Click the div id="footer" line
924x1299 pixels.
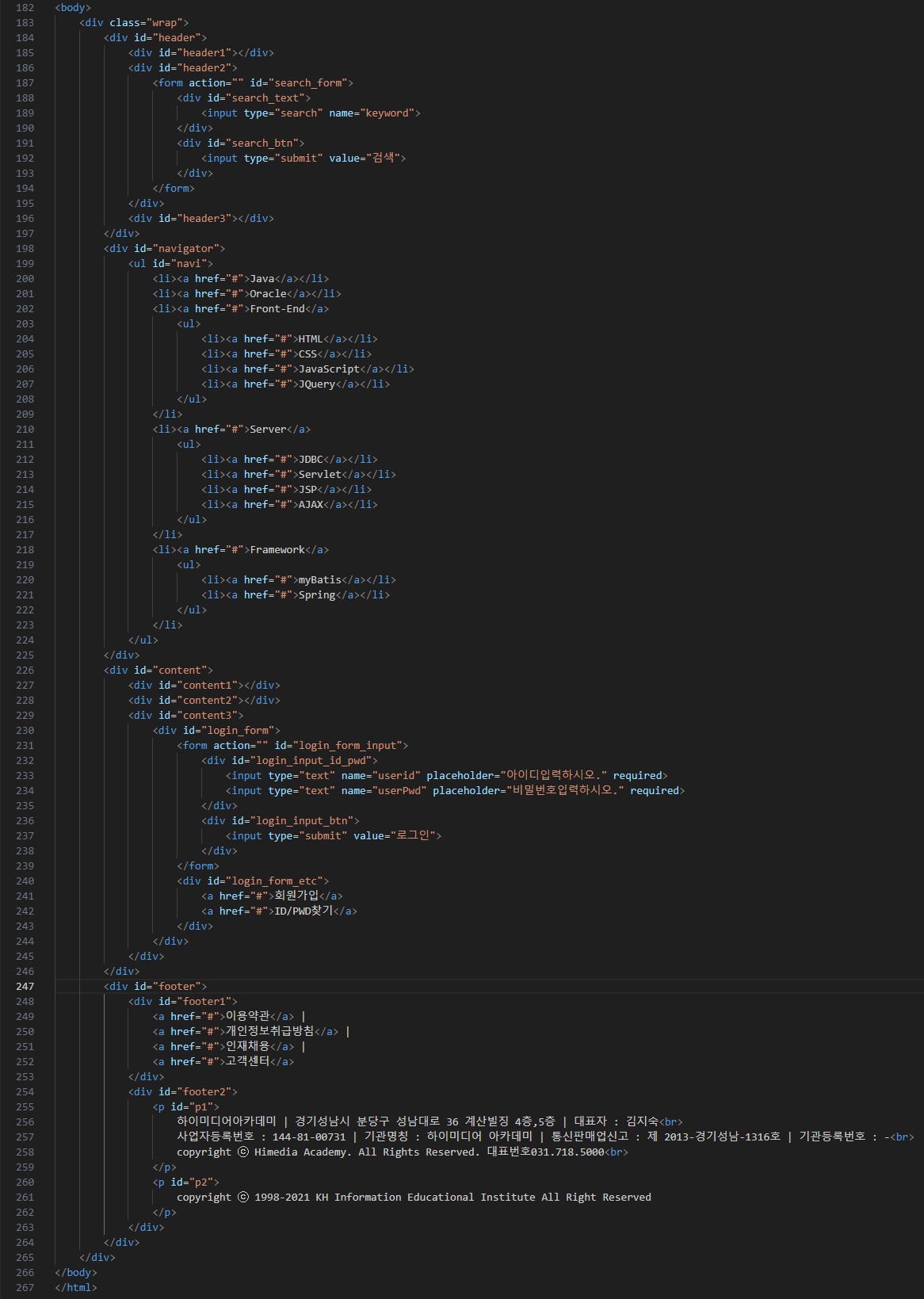coord(155,987)
